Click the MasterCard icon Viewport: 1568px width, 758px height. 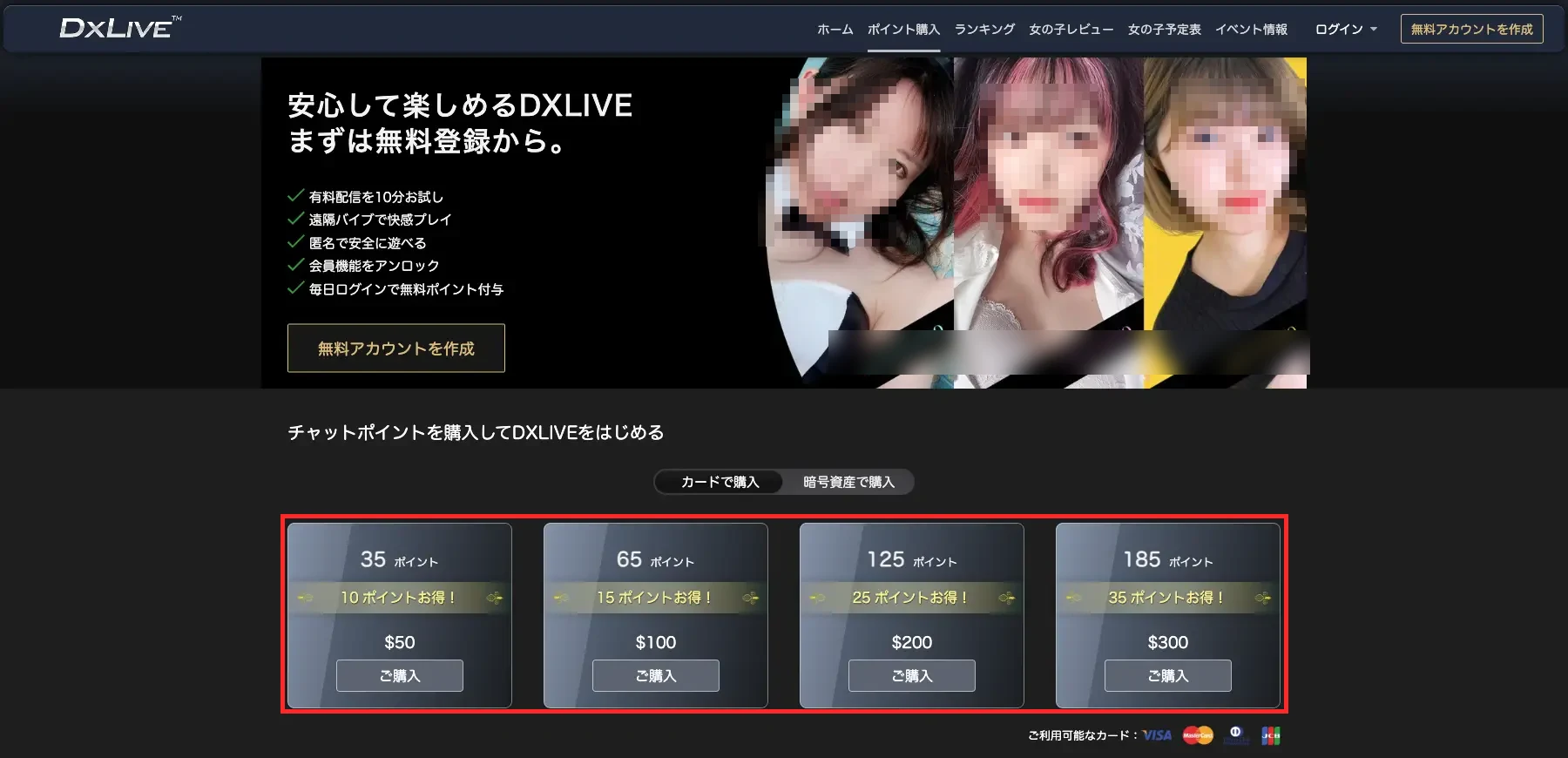pos(1198,735)
